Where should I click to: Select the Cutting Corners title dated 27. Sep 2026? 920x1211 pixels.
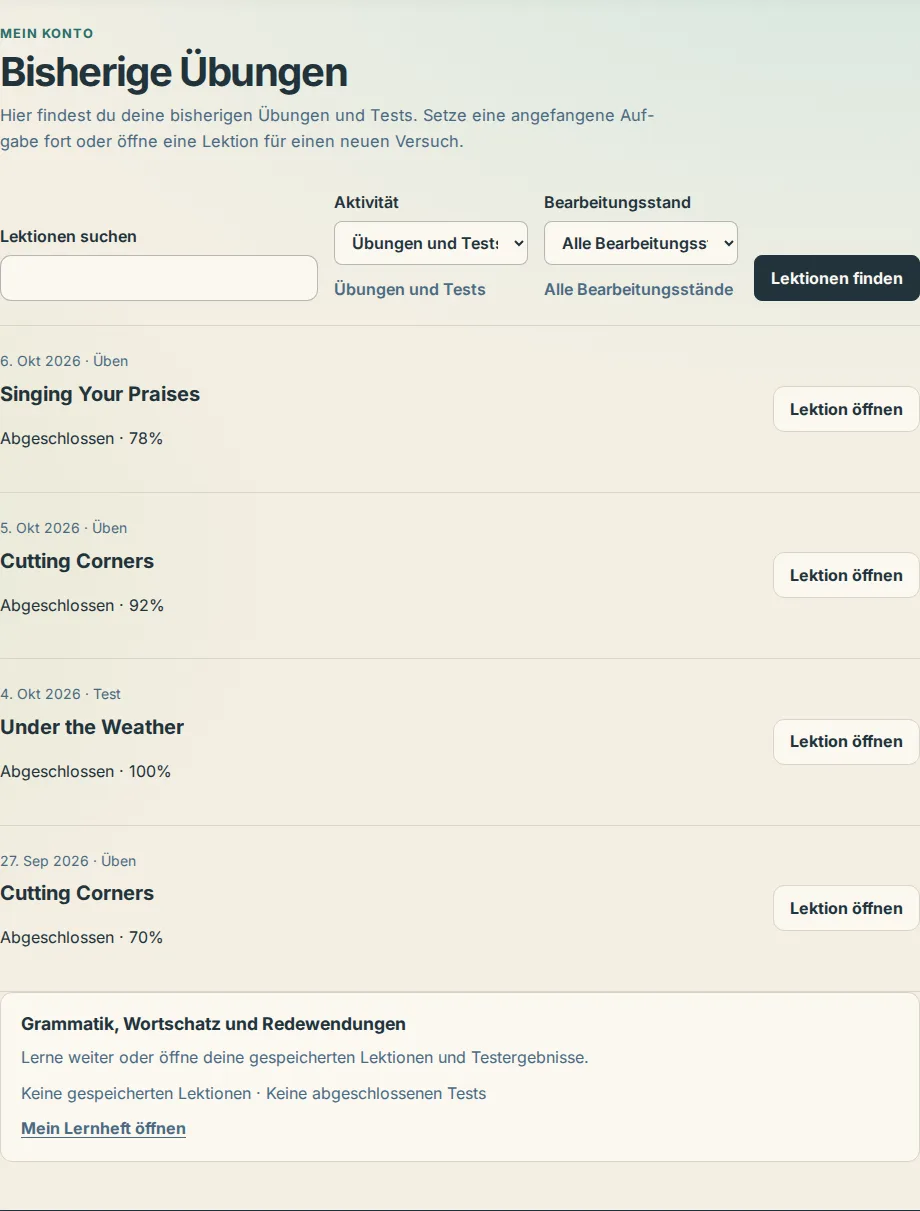77,893
